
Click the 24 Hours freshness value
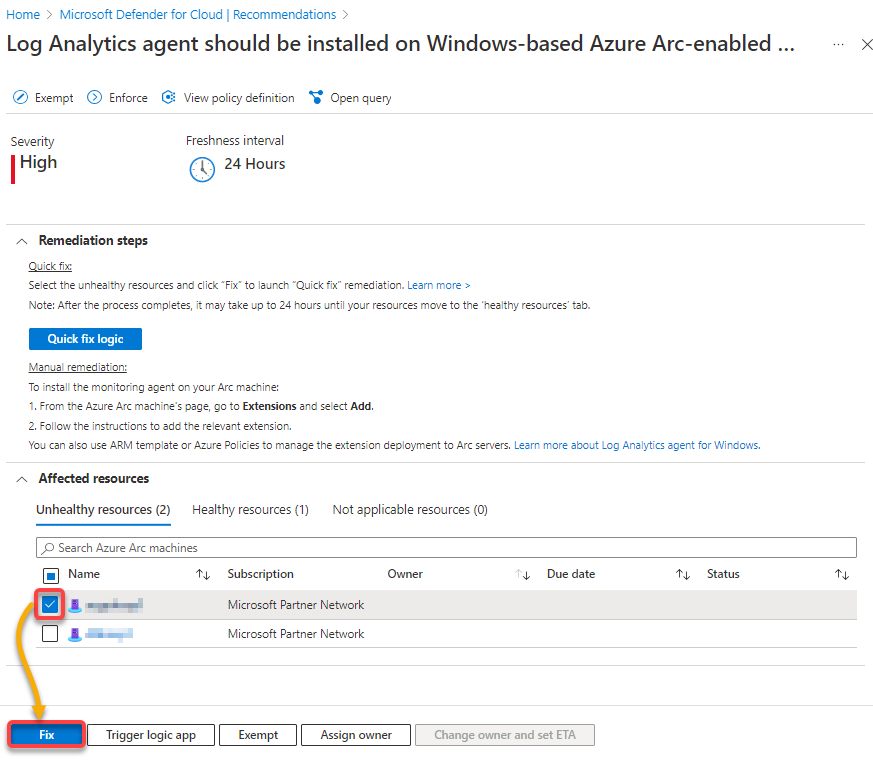[x=254, y=164]
